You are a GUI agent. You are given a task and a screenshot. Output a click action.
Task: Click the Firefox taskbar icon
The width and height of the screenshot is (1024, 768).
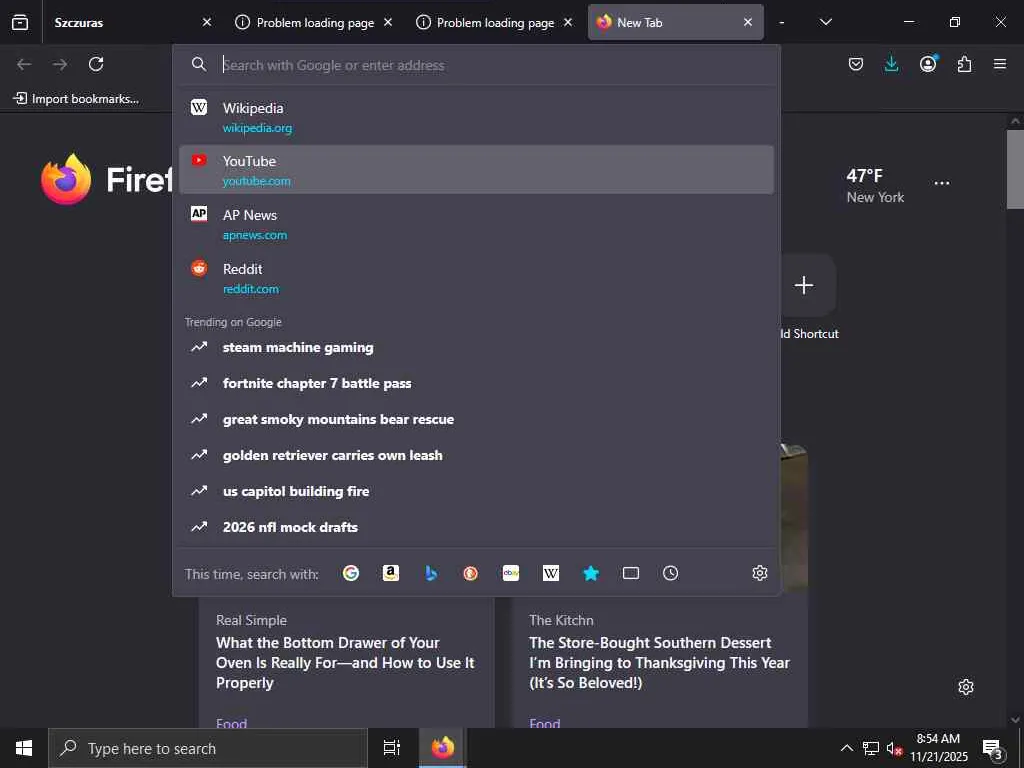[443, 748]
